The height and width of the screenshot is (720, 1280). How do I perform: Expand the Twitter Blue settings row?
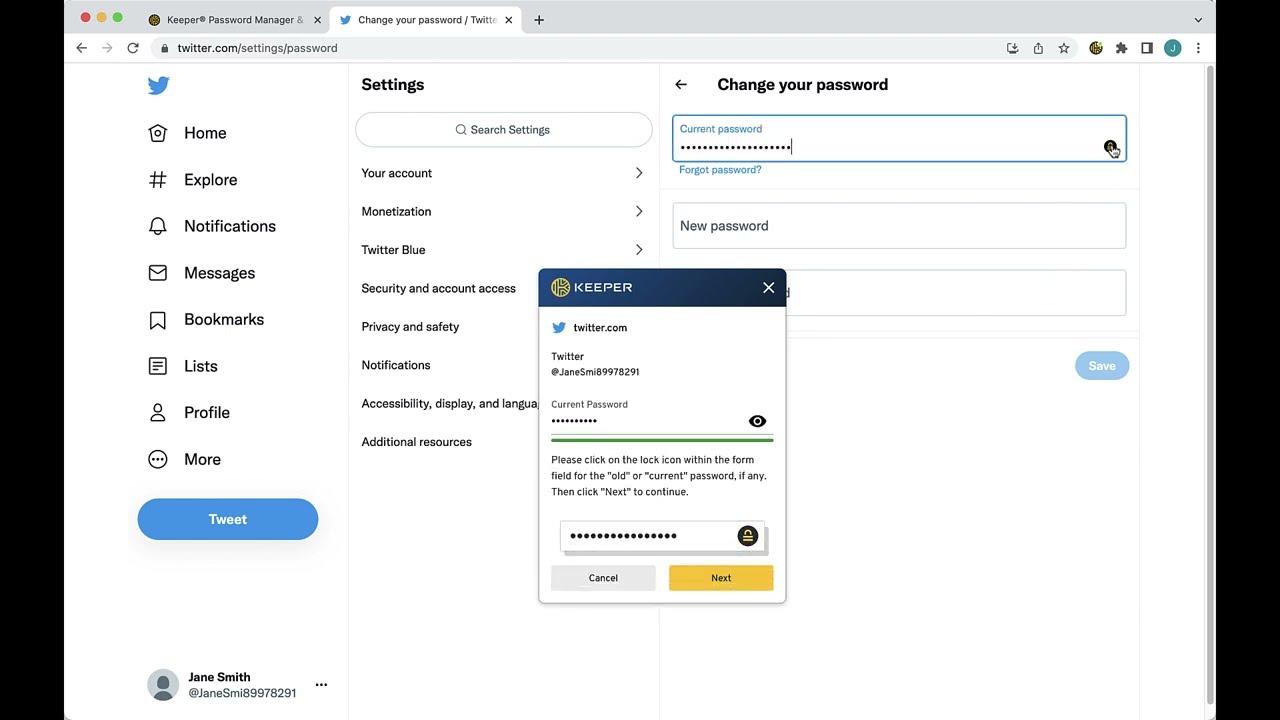click(503, 250)
